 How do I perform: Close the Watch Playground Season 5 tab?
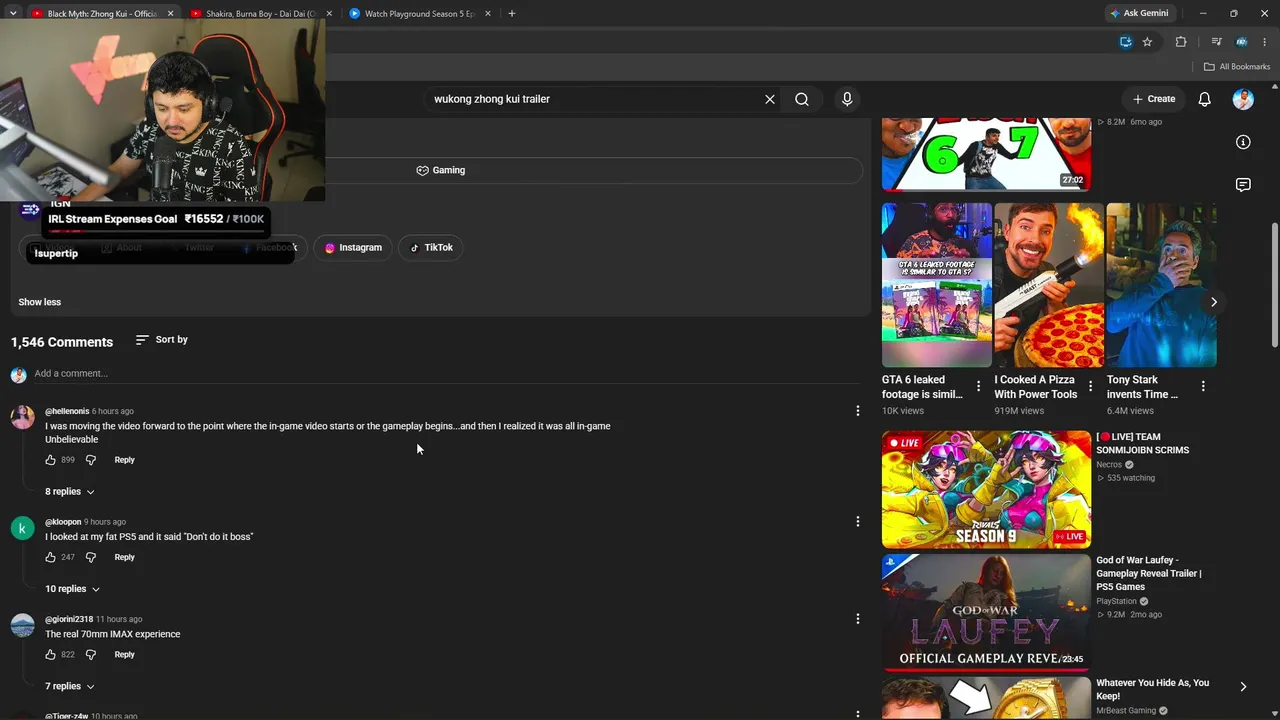tap(488, 14)
